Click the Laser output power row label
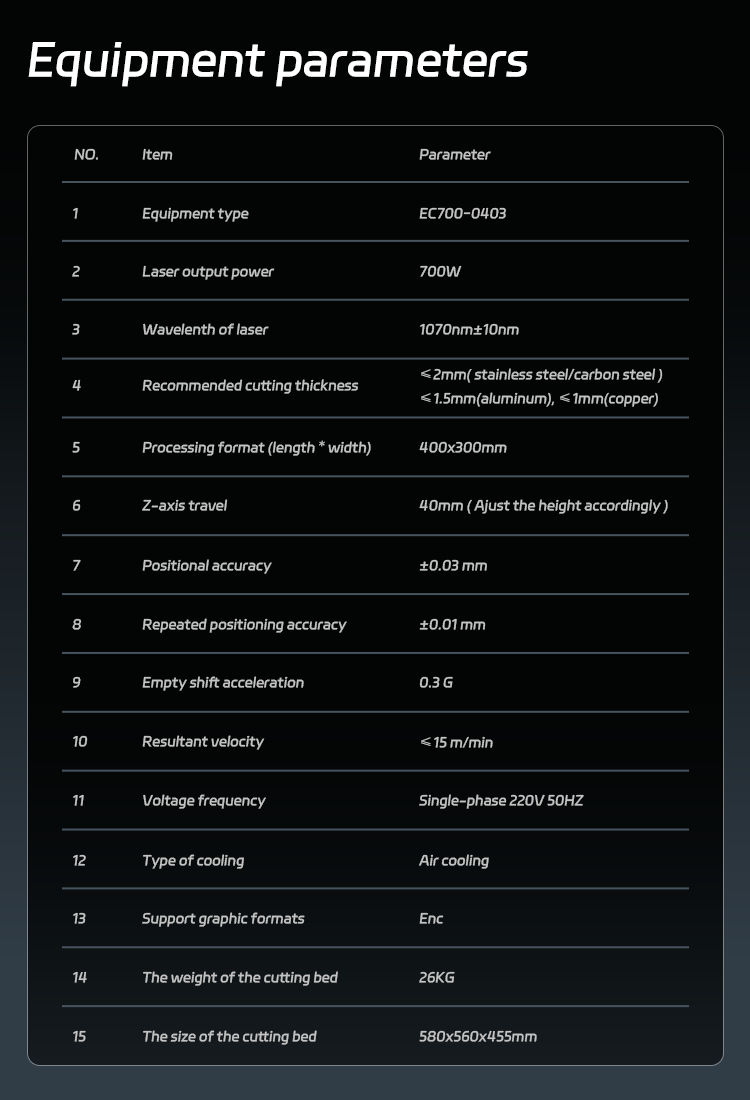Screen dimensions: 750x1100 point(208,272)
